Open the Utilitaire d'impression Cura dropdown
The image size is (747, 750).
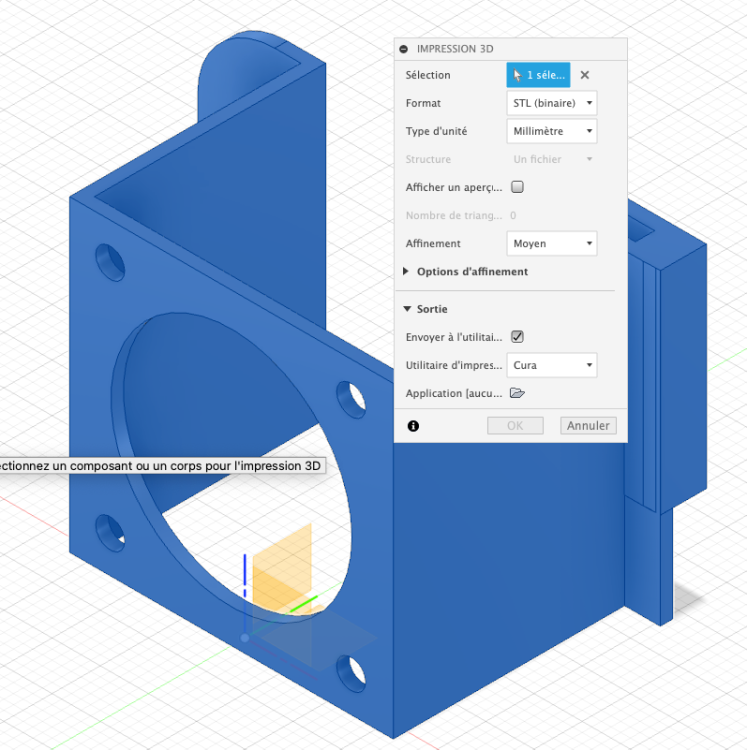(551, 365)
